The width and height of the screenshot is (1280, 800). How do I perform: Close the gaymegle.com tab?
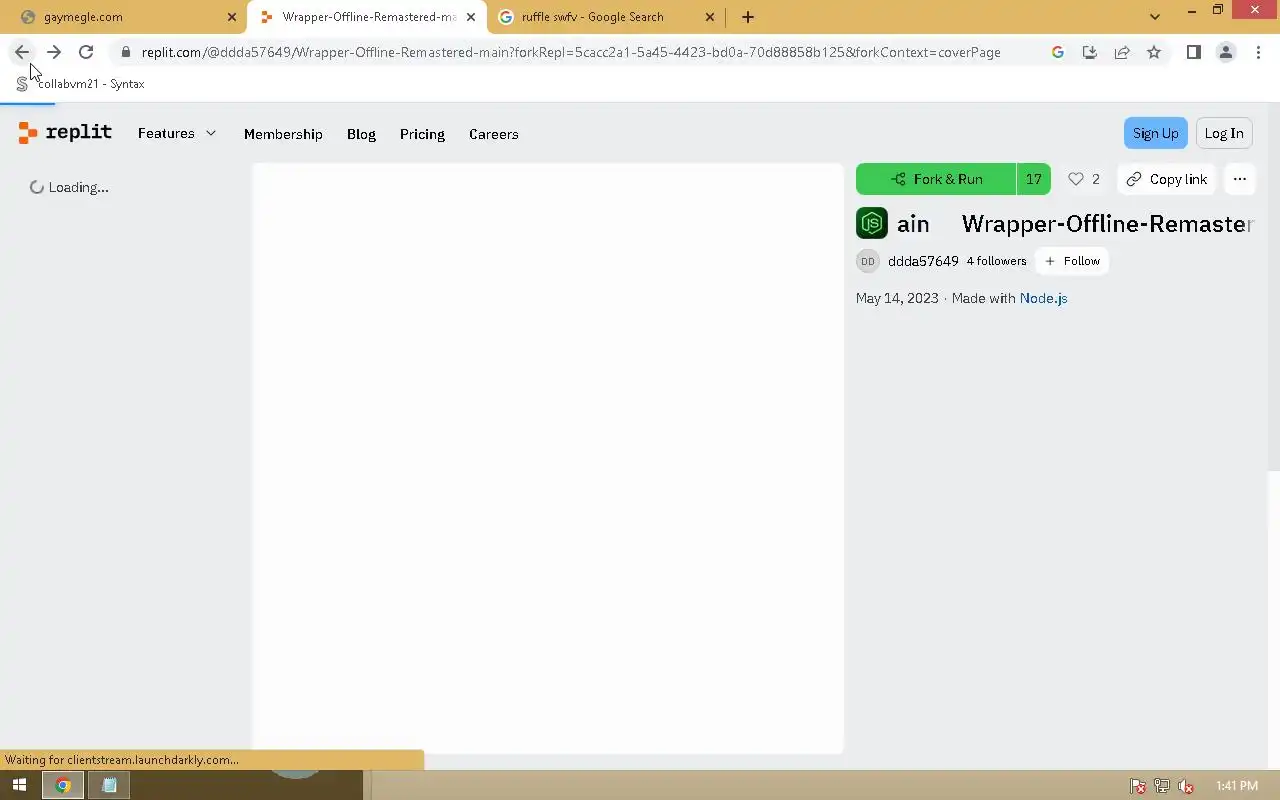pyautogui.click(x=231, y=17)
